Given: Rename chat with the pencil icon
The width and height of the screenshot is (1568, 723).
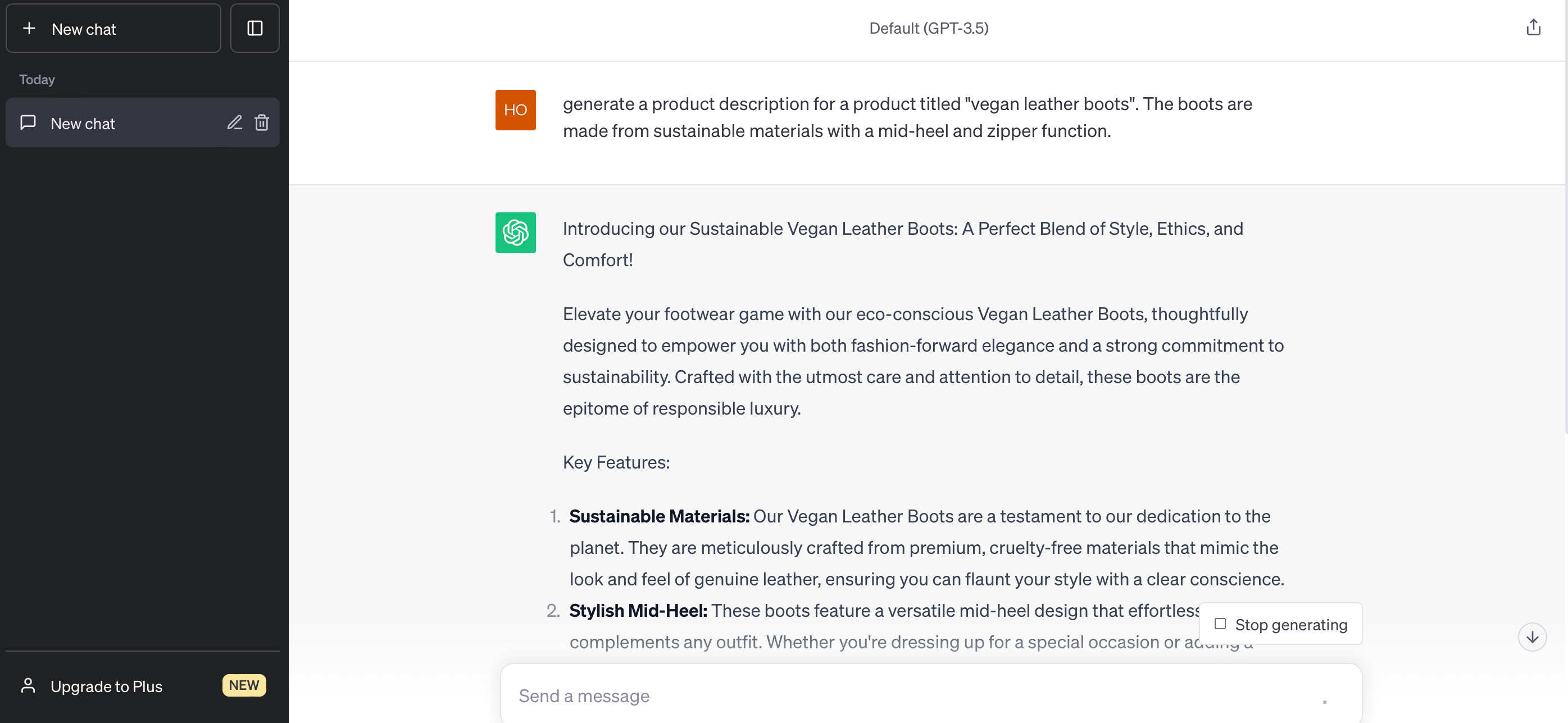Looking at the screenshot, I should coord(234,123).
